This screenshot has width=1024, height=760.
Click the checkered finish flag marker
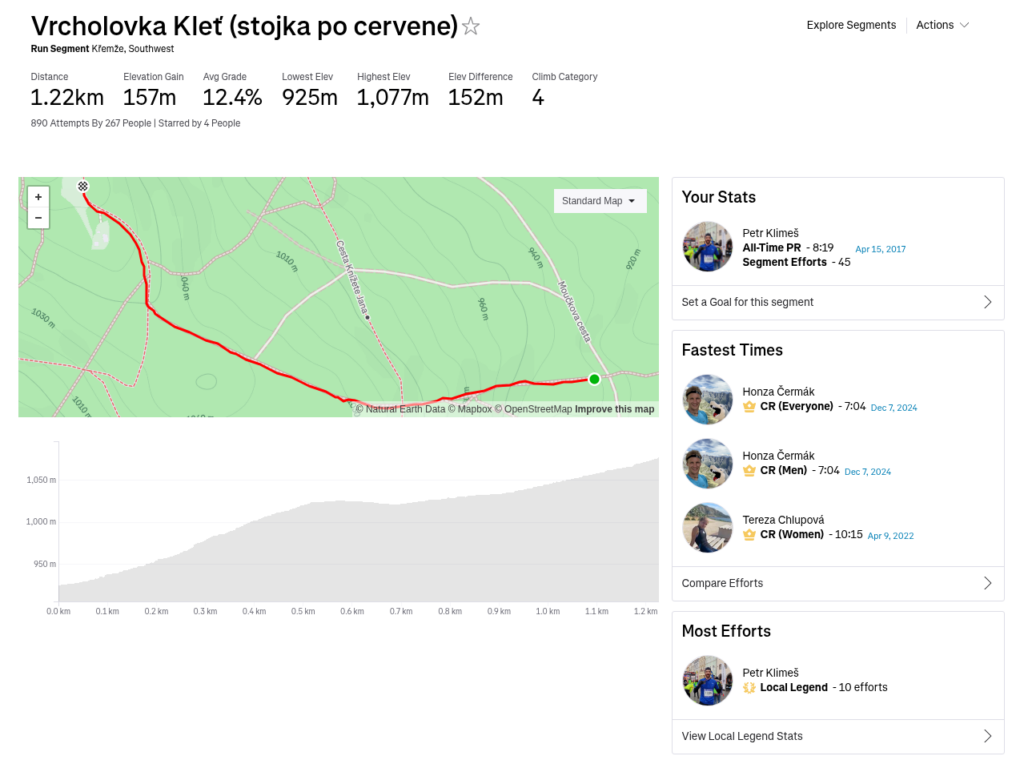84,186
